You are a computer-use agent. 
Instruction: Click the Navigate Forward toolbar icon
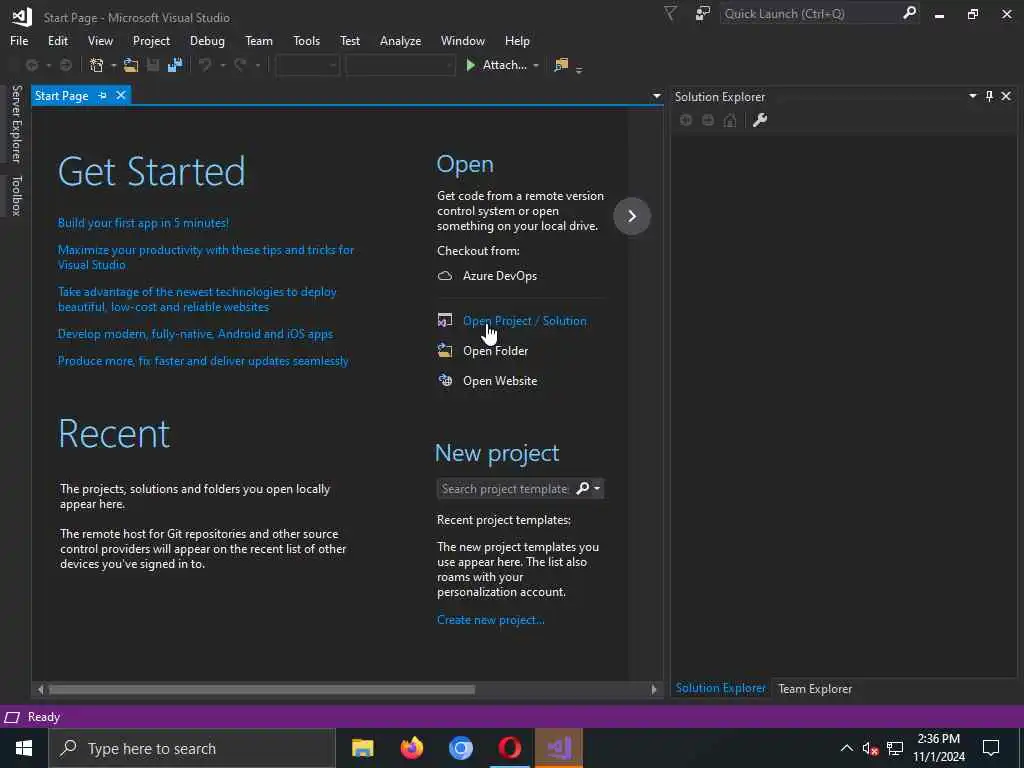click(66, 65)
